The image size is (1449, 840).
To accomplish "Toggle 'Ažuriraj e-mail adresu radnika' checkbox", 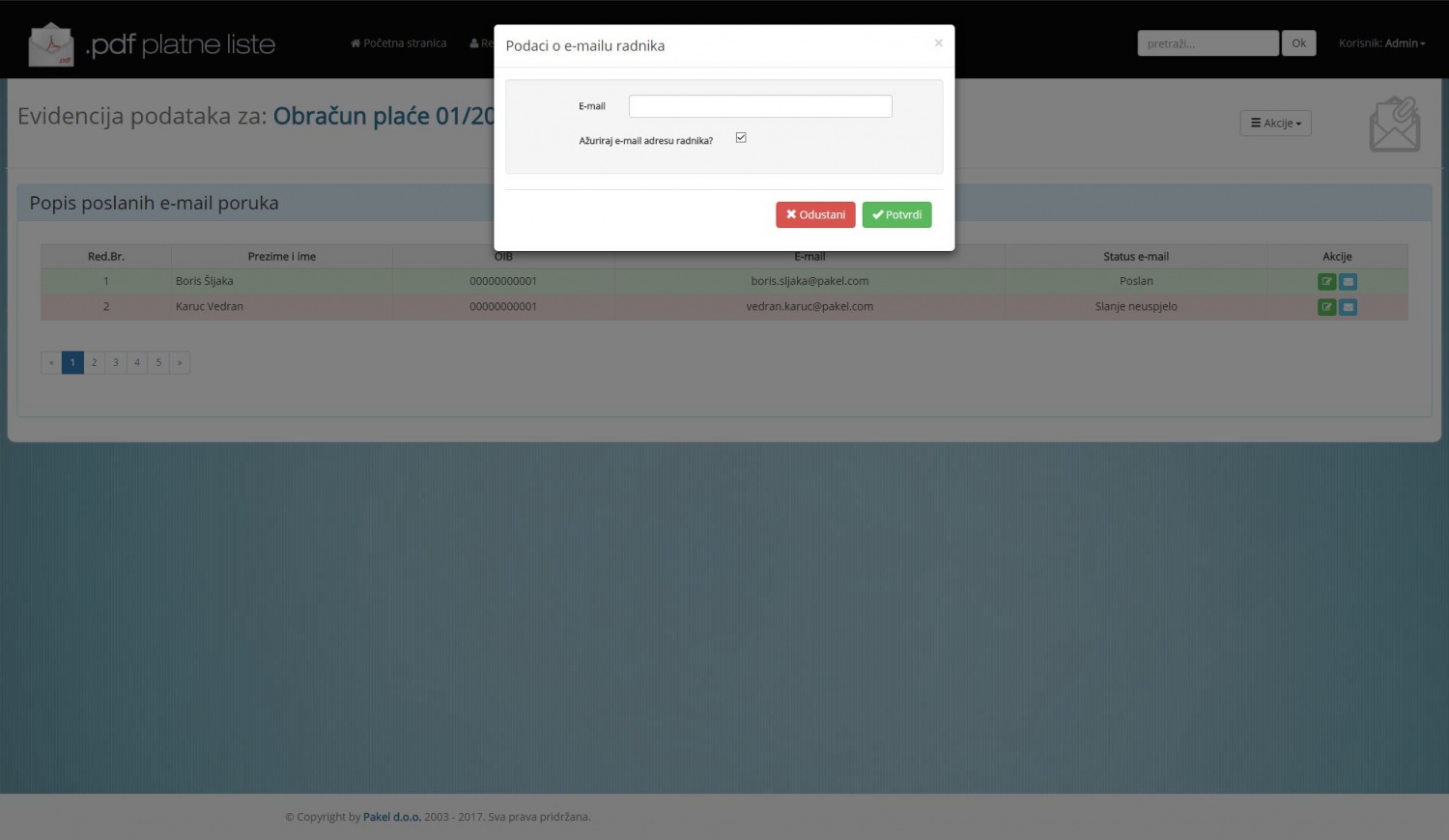I will pos(741,138).
